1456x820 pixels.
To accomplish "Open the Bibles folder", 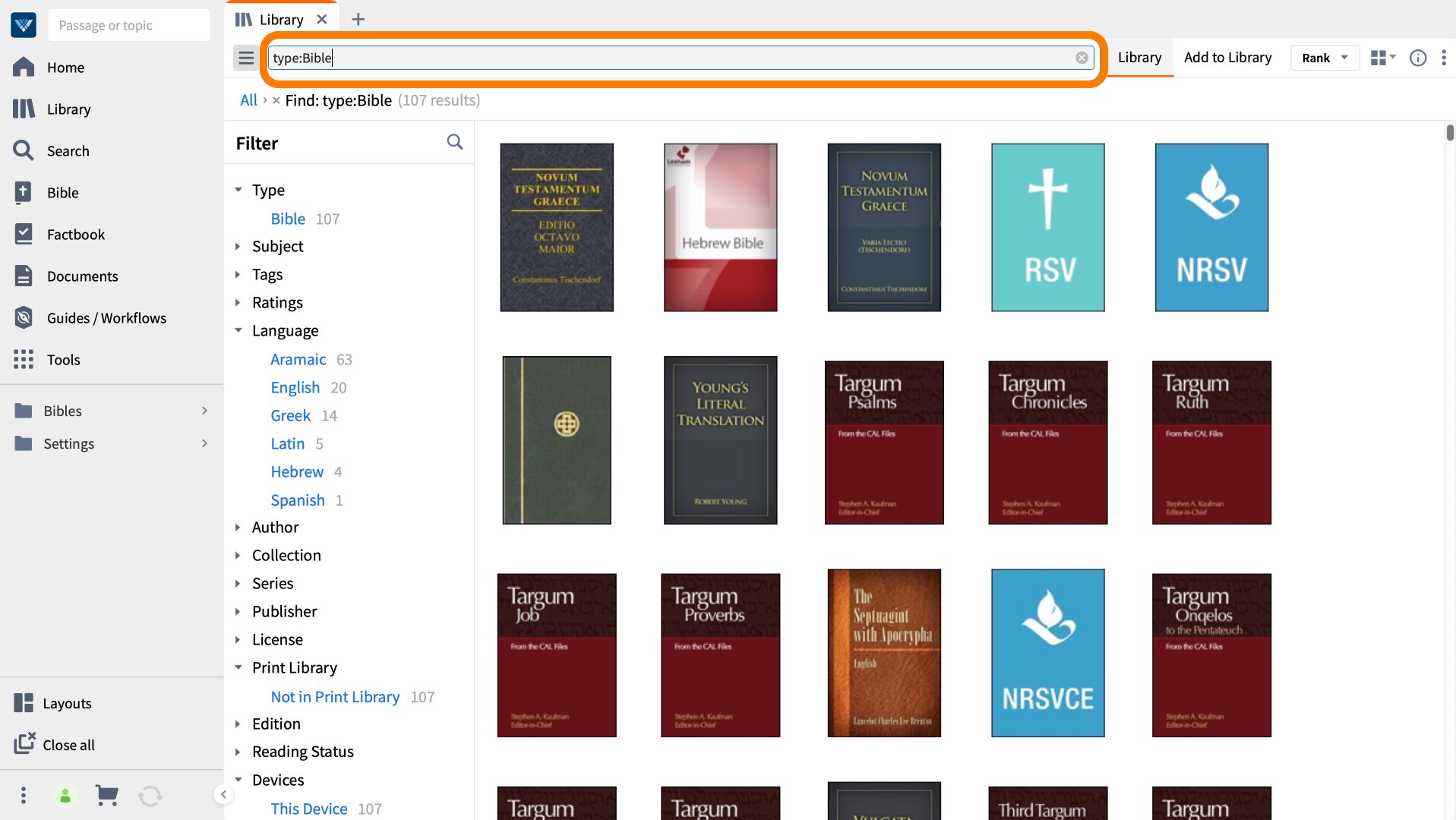I will pos(111,411).
